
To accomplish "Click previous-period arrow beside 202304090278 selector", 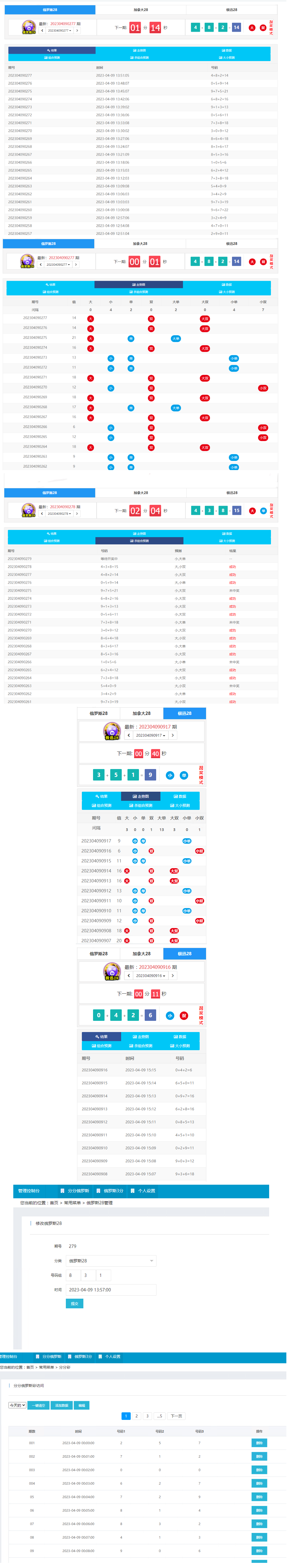I will (42, 514).
